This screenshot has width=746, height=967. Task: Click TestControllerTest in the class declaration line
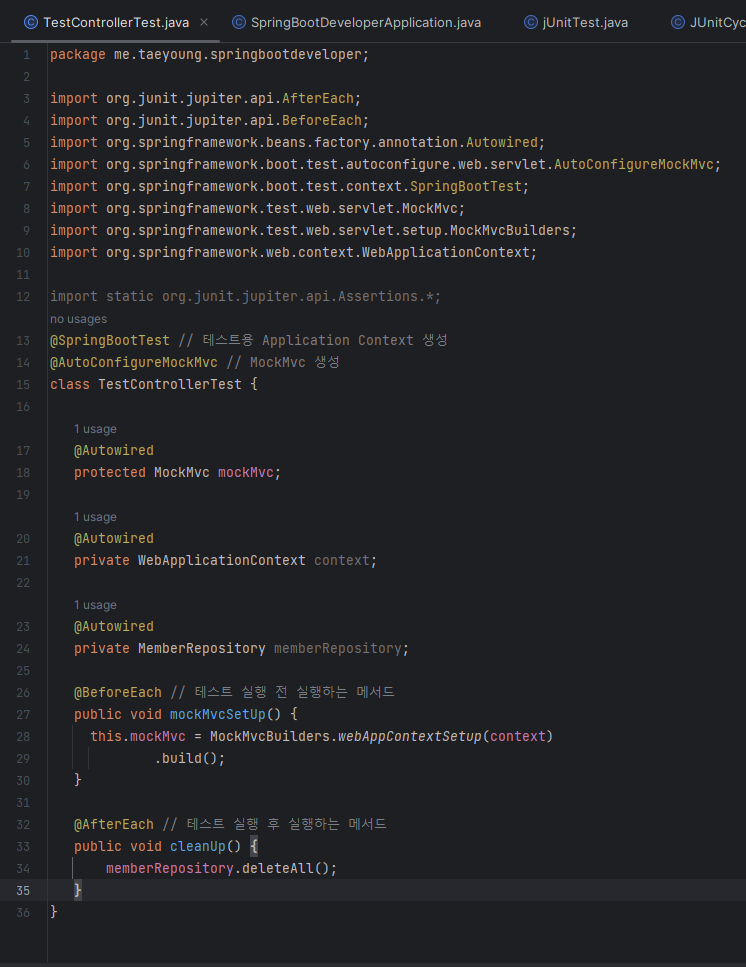pos(170,384)
